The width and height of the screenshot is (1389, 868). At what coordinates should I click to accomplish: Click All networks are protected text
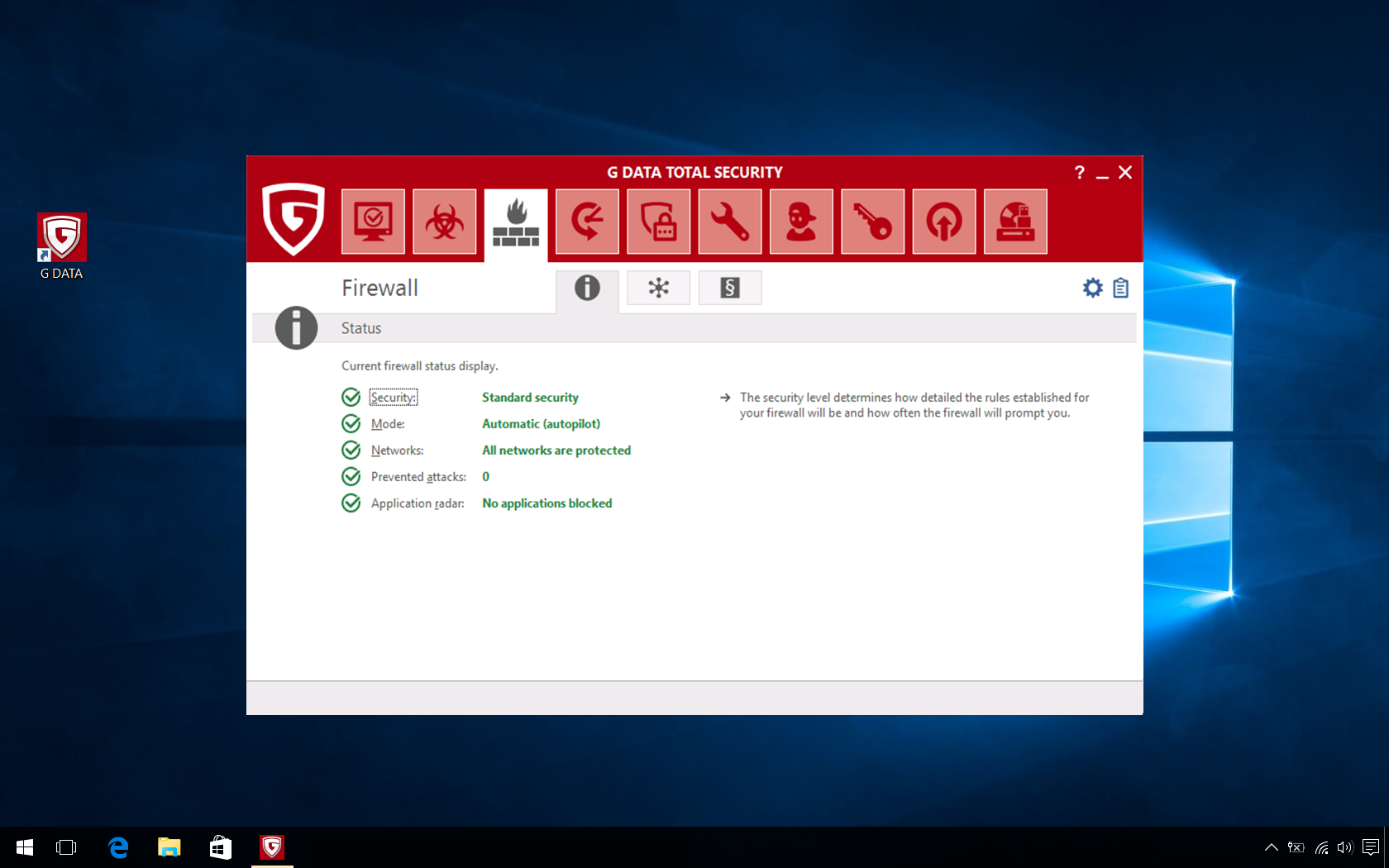point(556,451)
